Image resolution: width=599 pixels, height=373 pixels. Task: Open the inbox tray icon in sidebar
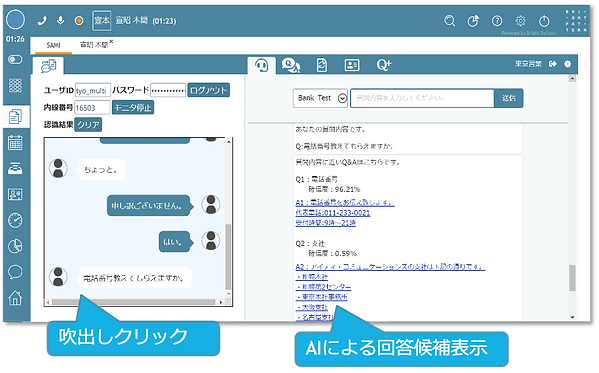(15, 168)
